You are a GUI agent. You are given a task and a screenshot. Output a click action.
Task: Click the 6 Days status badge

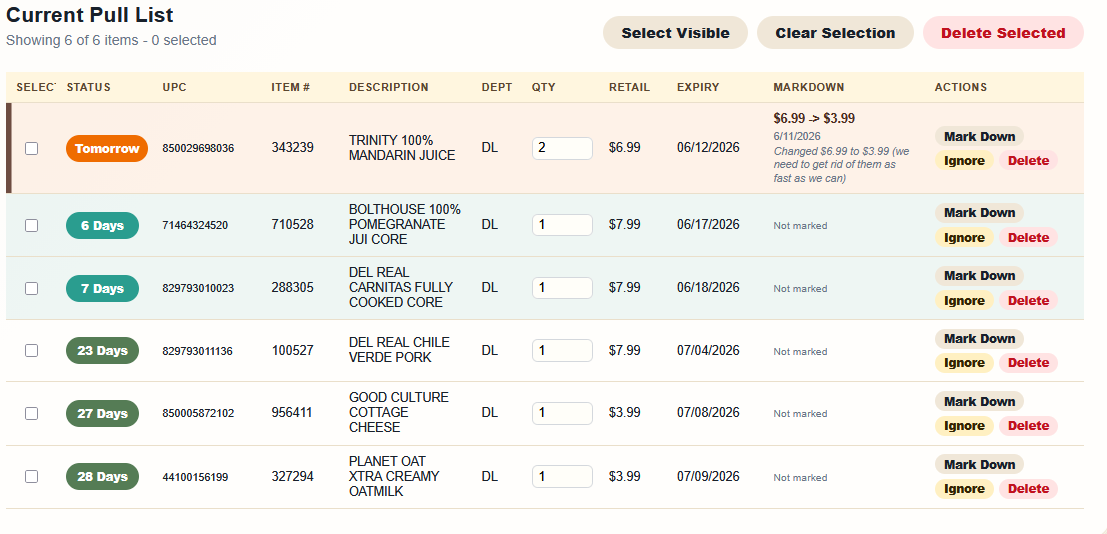[x=102, y=225]
